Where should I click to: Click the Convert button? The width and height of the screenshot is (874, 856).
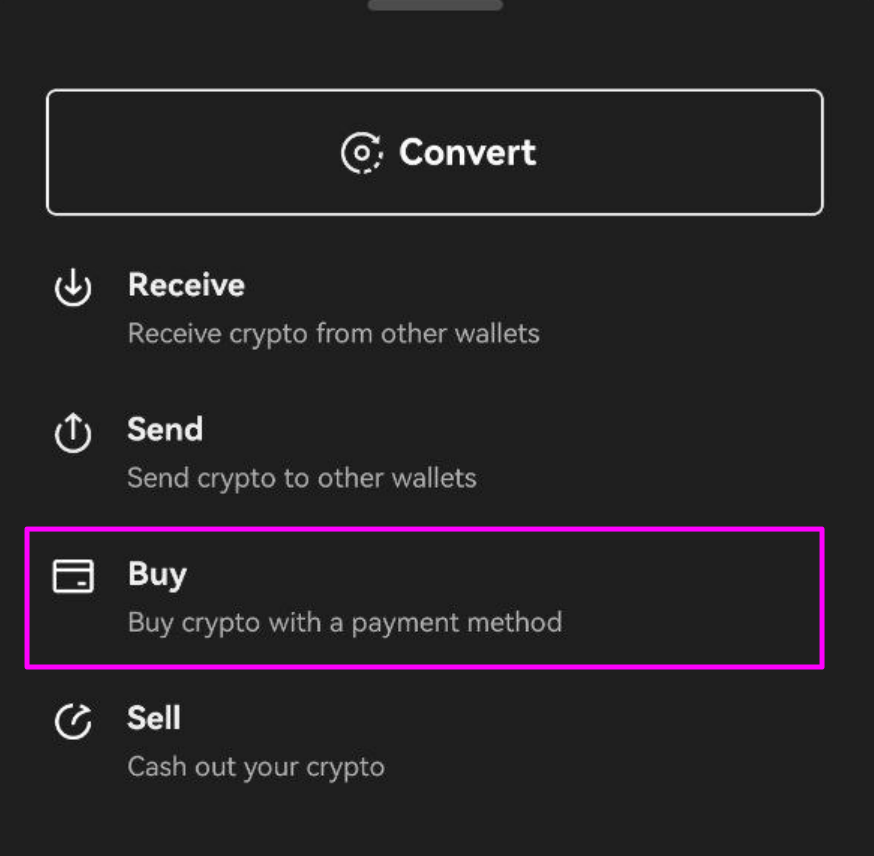[x=435, y=152]
